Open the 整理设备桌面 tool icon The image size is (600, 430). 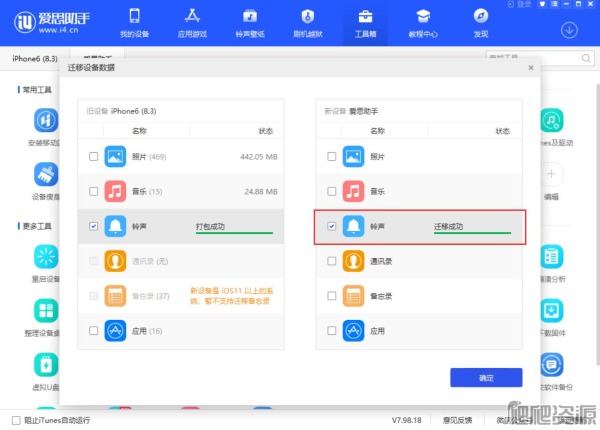(46, 310)
